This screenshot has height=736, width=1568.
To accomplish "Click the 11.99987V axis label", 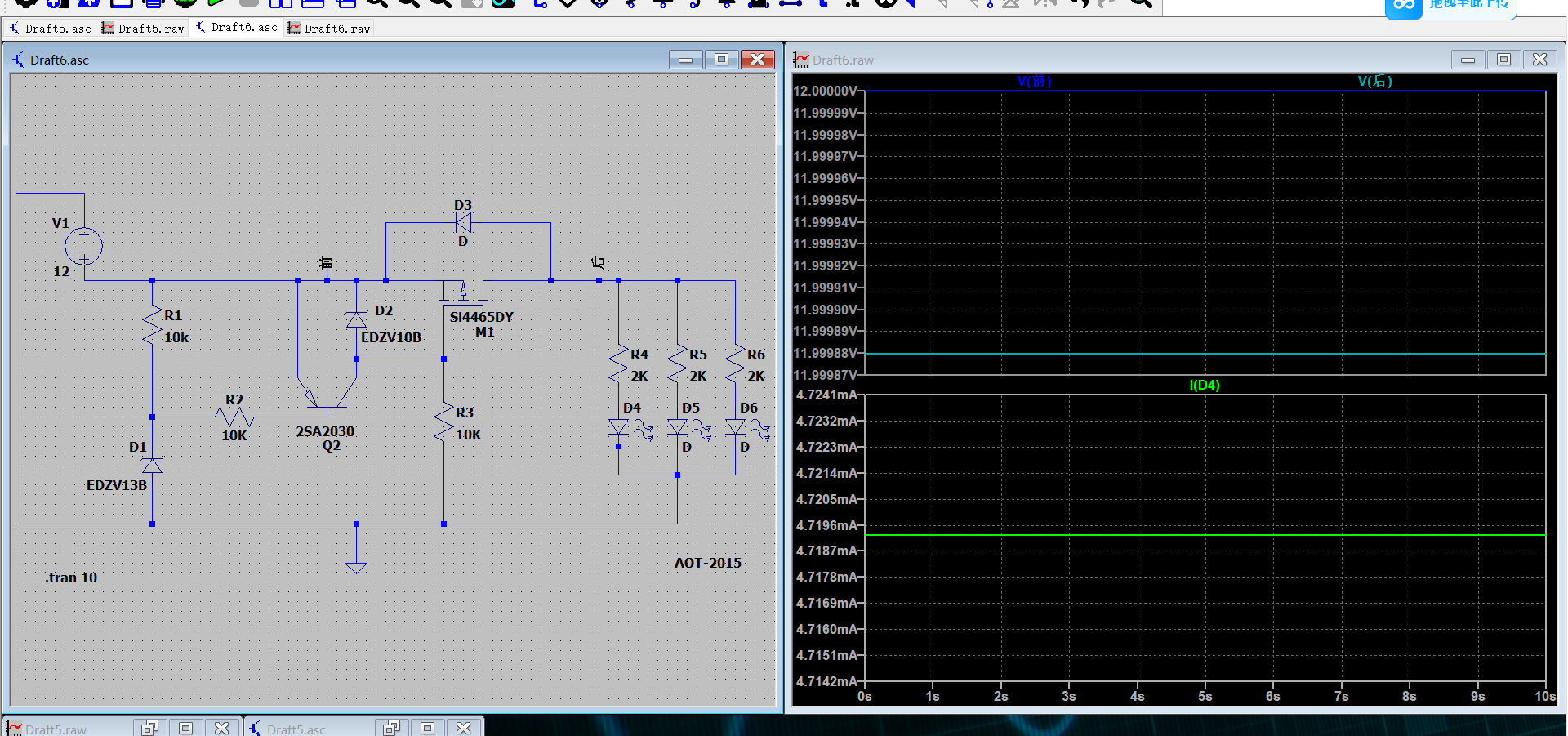I will coord(826,375).
